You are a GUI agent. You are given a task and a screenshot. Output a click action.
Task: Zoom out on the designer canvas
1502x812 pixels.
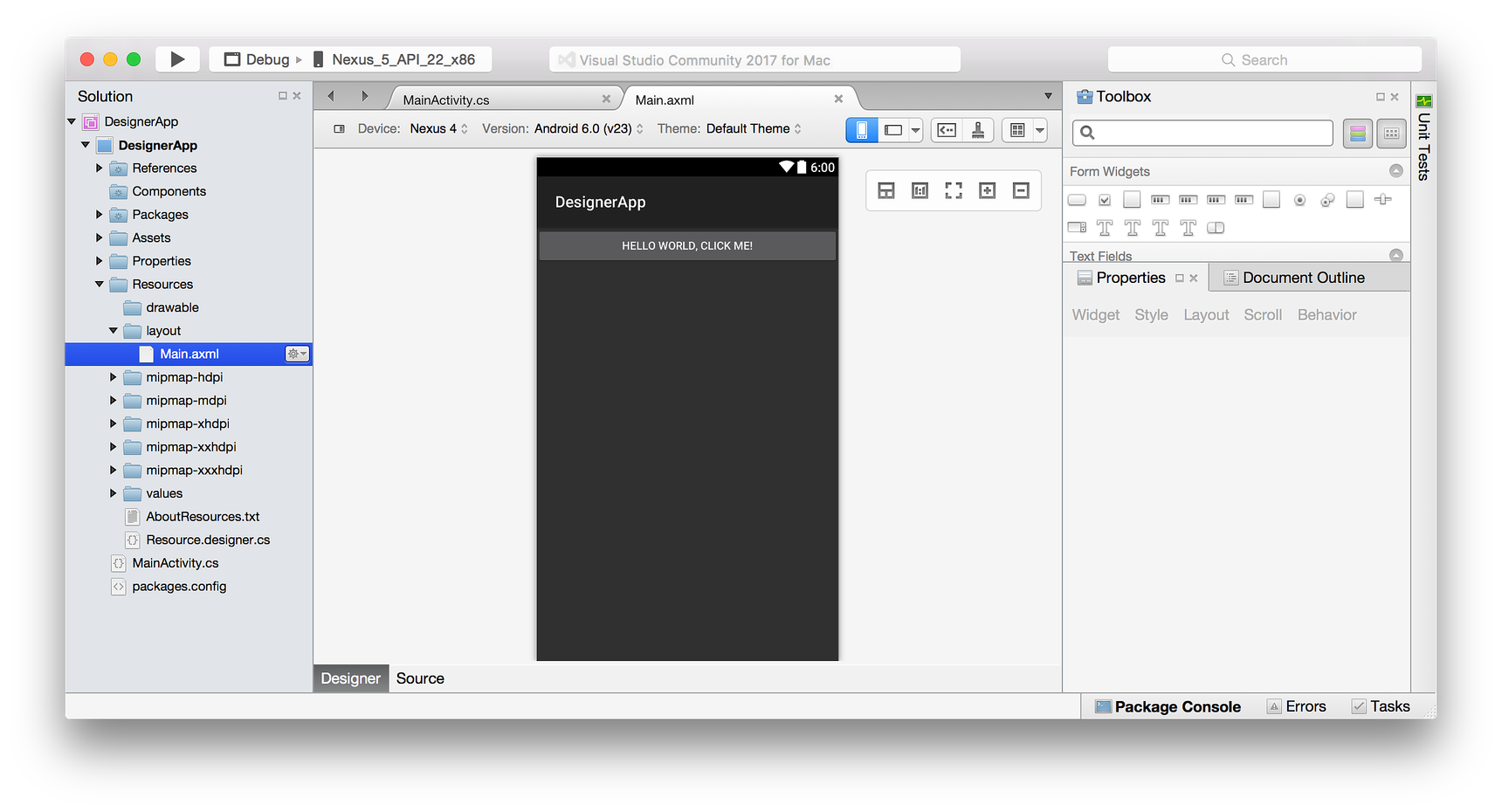tap(1021, 190)
